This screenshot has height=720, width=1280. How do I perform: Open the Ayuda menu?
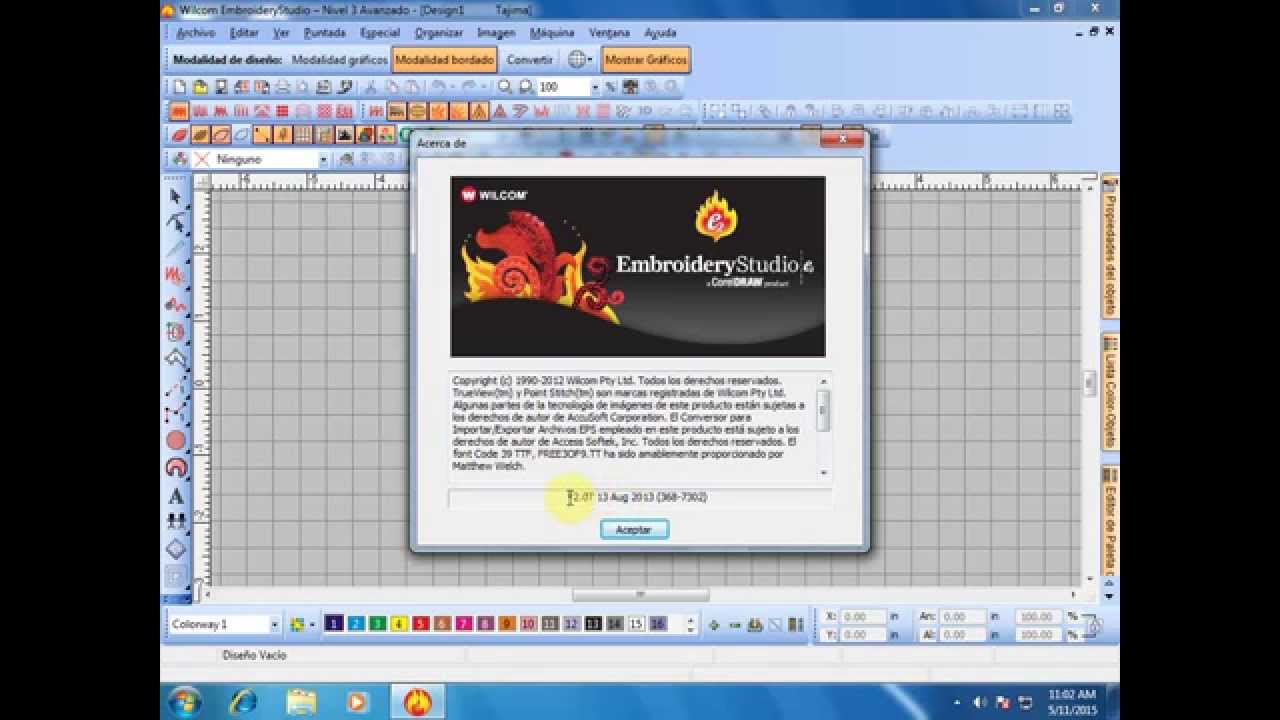point(660,33)
